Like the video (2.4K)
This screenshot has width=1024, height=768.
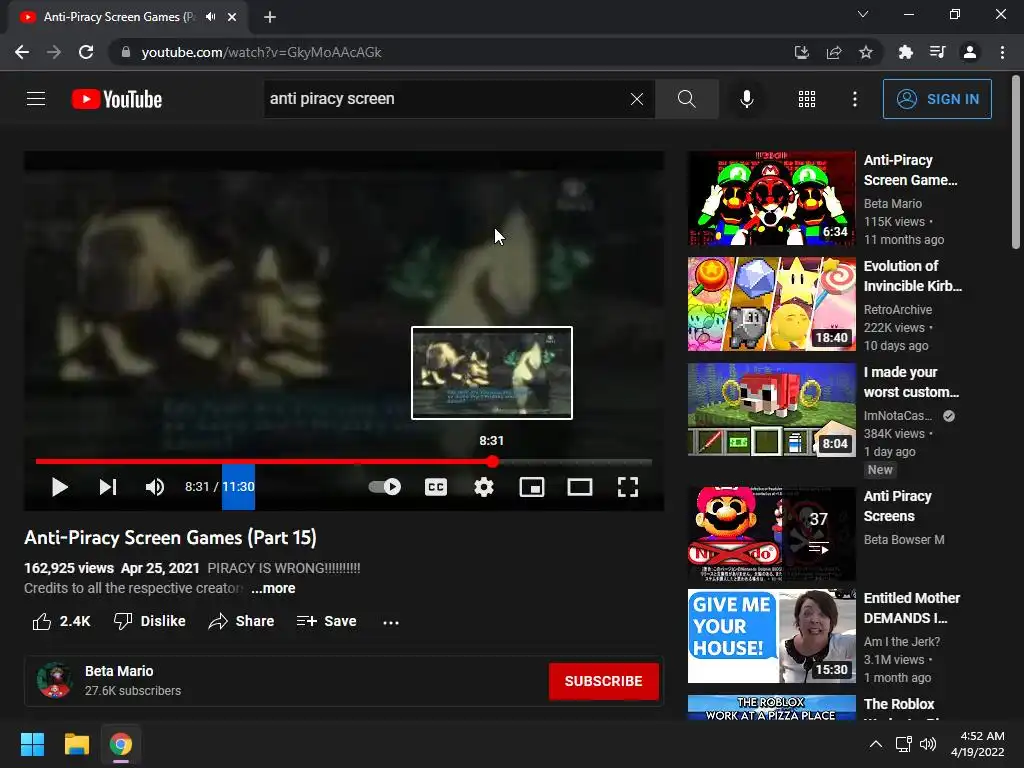point(61,622)
